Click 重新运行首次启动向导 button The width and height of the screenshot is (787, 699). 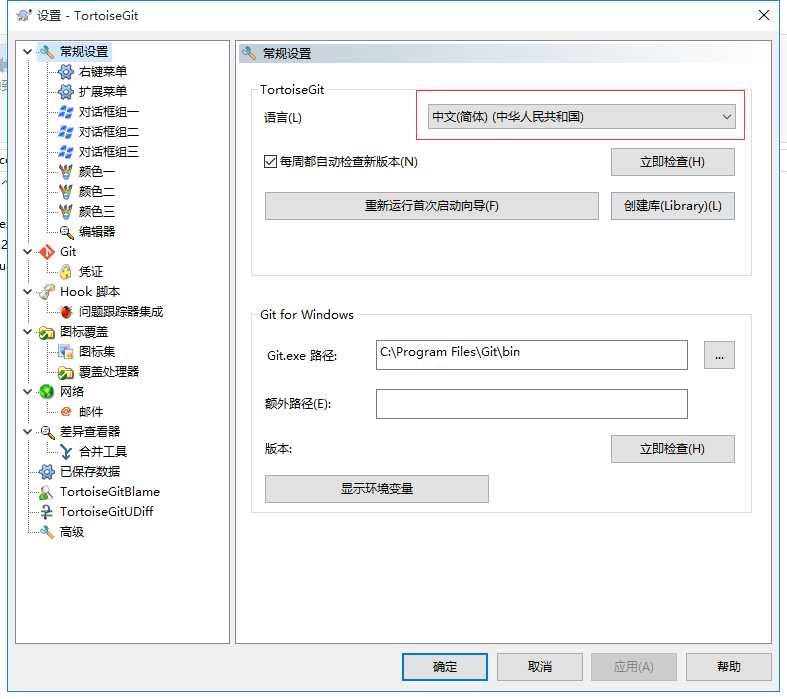pyautogui.click(x=432, y=206)
